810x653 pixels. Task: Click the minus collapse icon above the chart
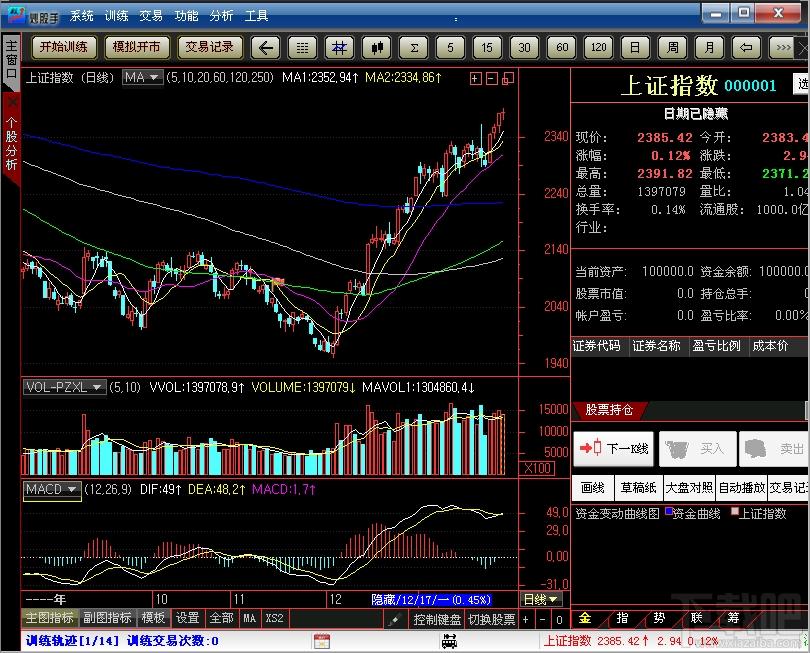coord(492,79)
